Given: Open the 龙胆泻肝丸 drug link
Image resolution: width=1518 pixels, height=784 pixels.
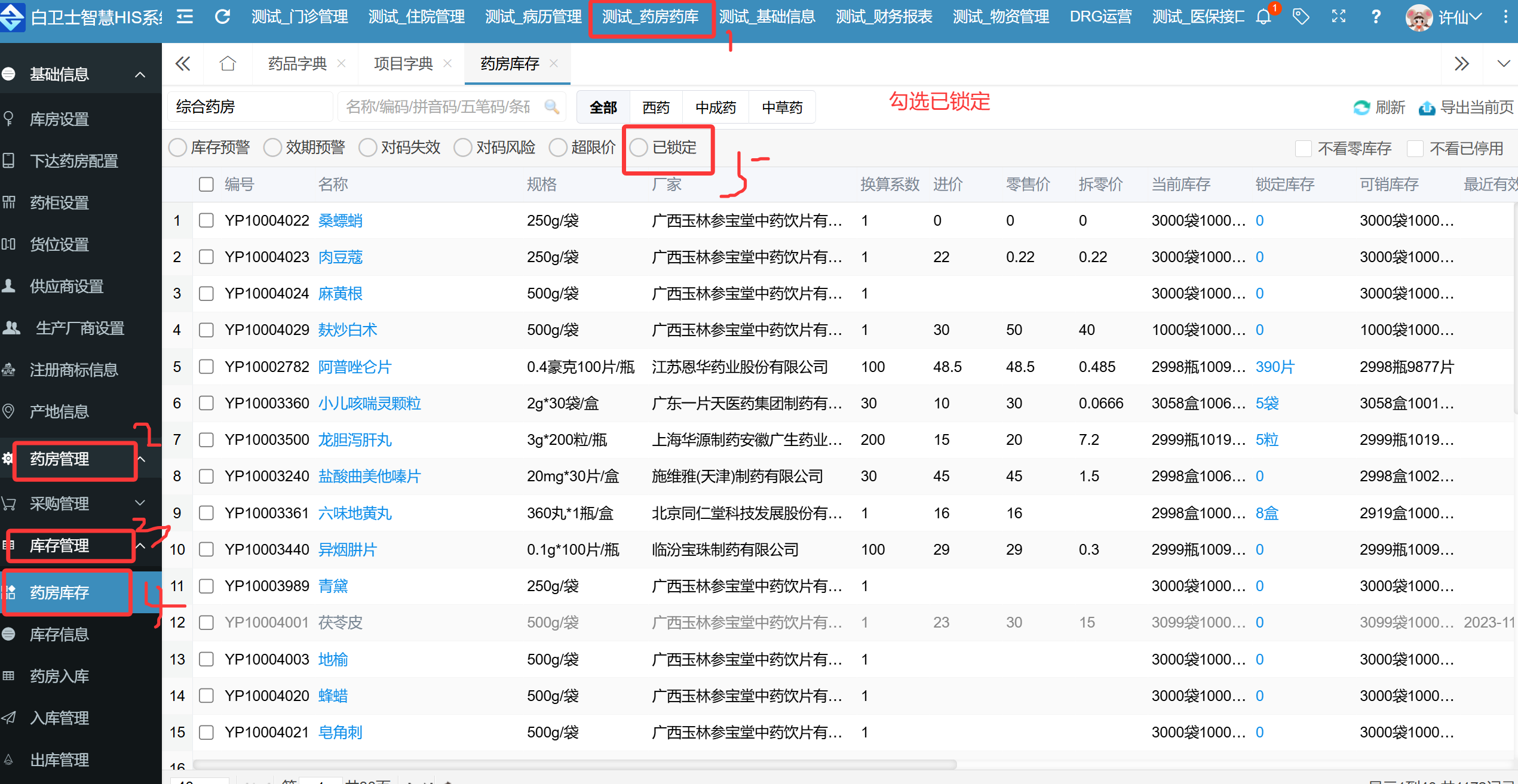Looking at the screenshot, I should (354, 440).
